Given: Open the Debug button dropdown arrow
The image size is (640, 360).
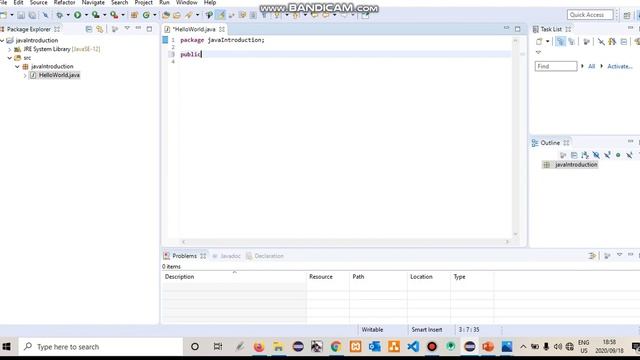Looking at the screenshot, I should 68,15.
